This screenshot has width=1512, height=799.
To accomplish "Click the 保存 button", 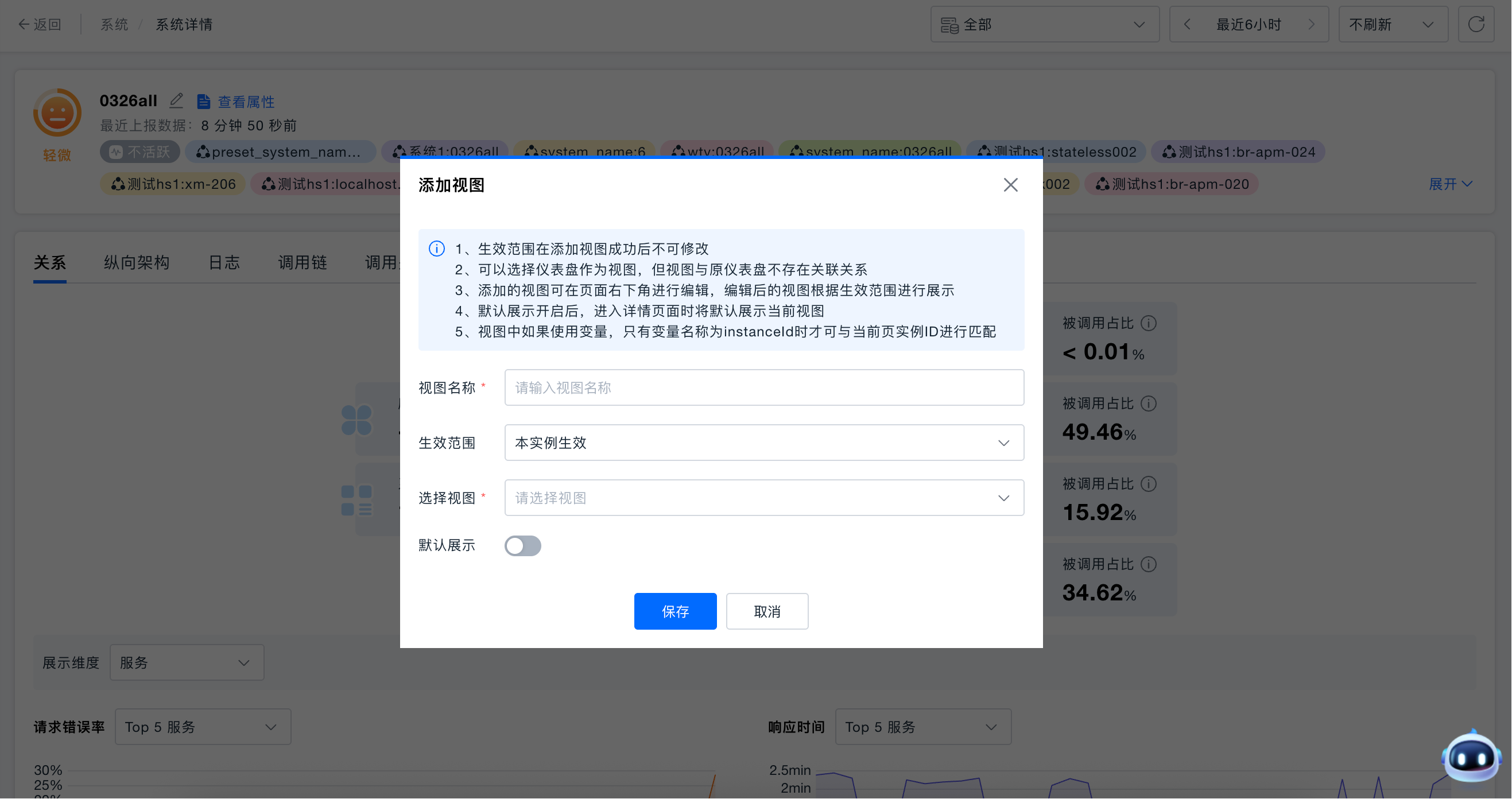I will [675, 611].
